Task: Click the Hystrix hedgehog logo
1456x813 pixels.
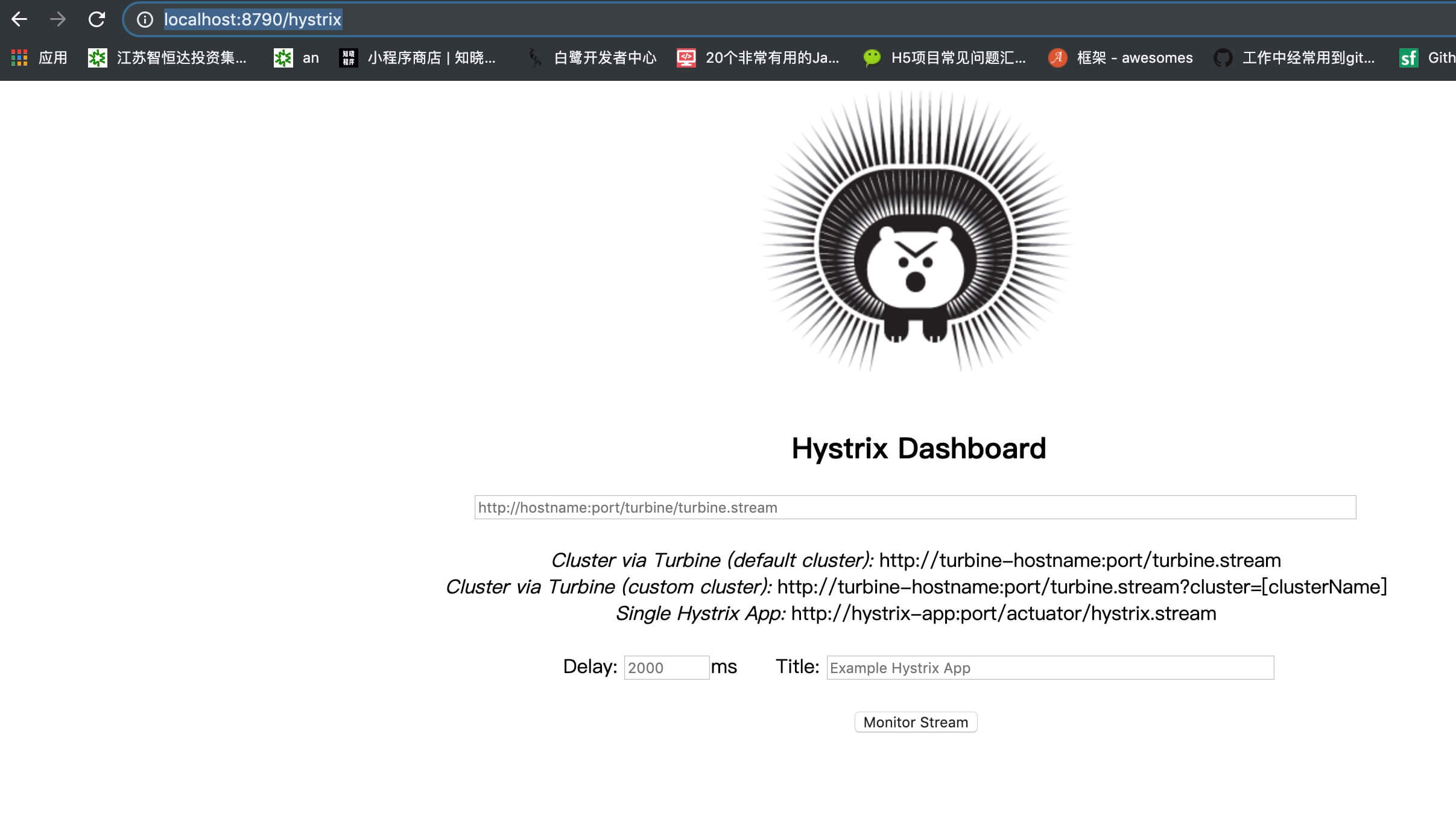Action: pos(916,231)
